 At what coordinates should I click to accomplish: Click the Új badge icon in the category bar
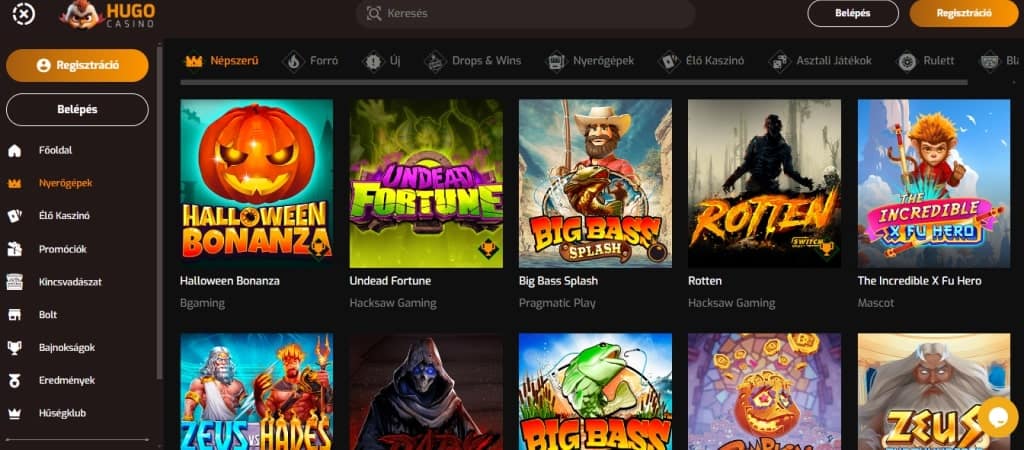coord(373,61)
